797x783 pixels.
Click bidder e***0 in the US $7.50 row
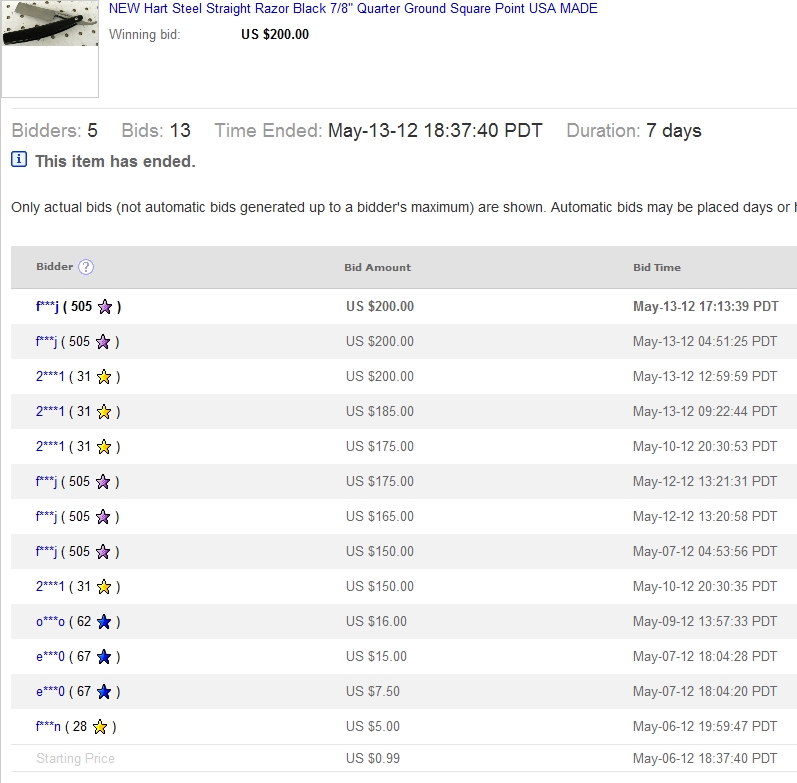(x=50, y=692)
